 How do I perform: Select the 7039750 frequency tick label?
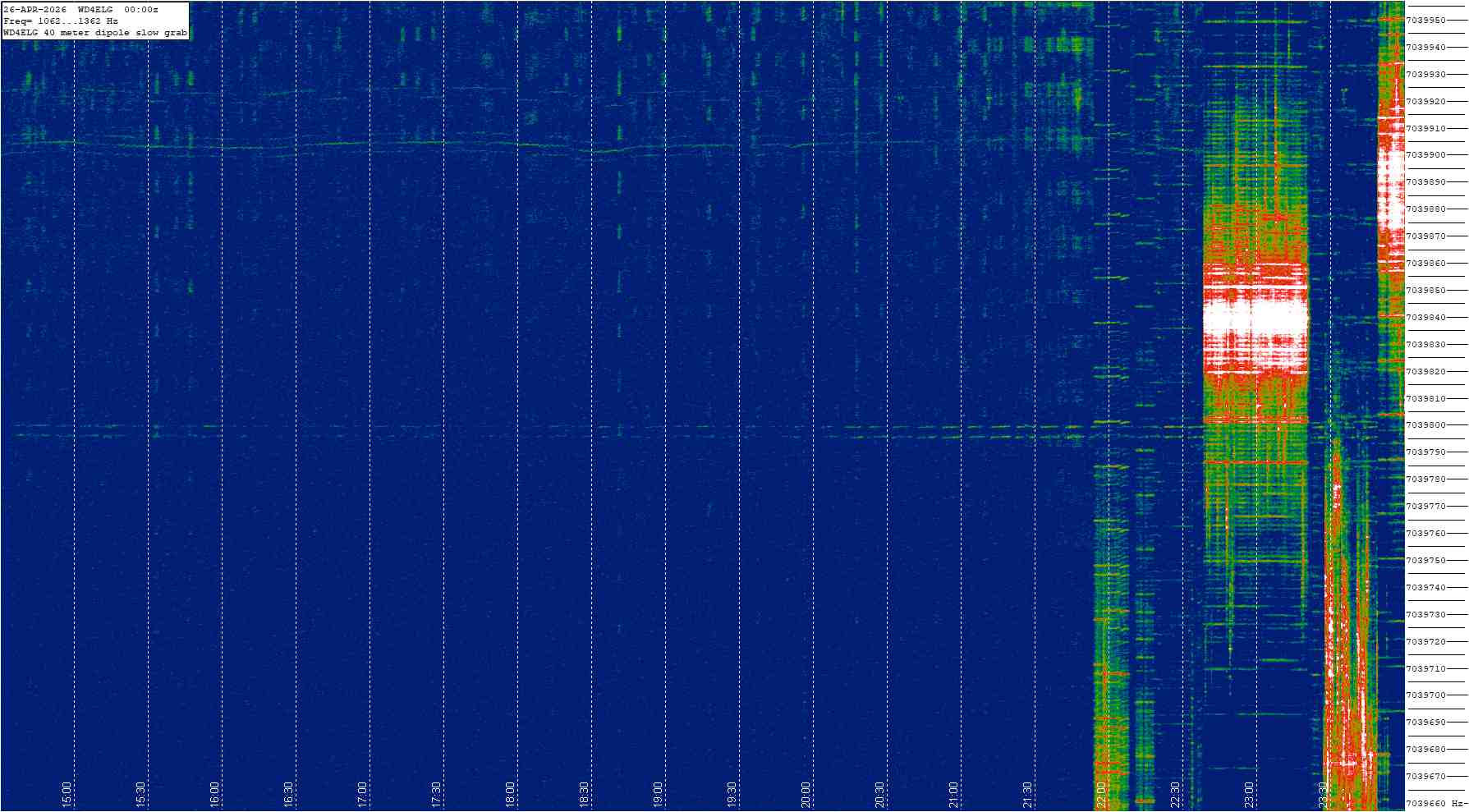[1426, 561]
